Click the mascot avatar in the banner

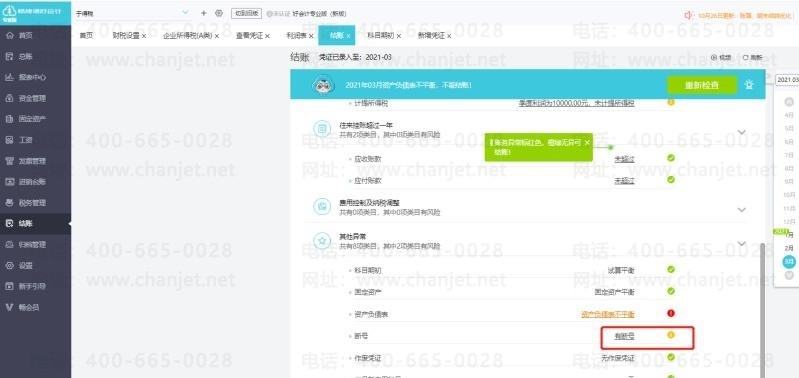click(x=324, y=85)
